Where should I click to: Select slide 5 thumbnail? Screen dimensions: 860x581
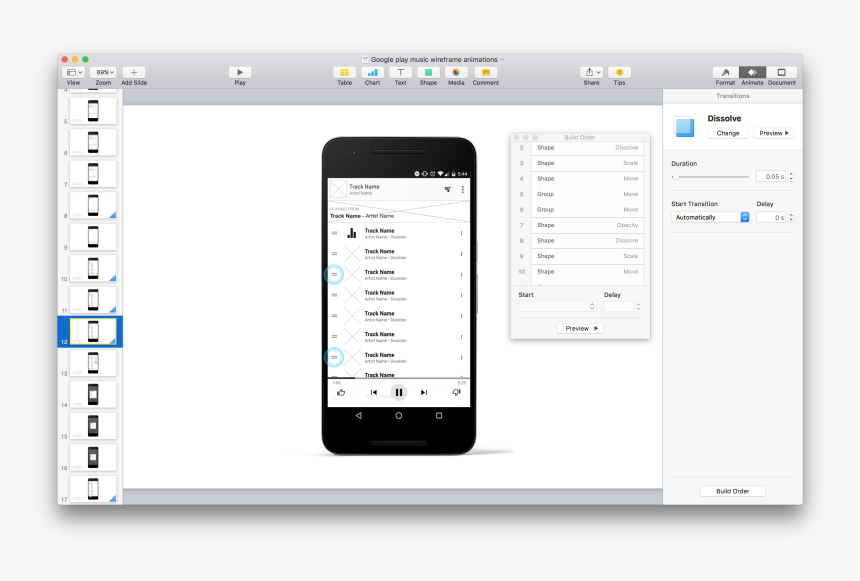coord(93,111)
